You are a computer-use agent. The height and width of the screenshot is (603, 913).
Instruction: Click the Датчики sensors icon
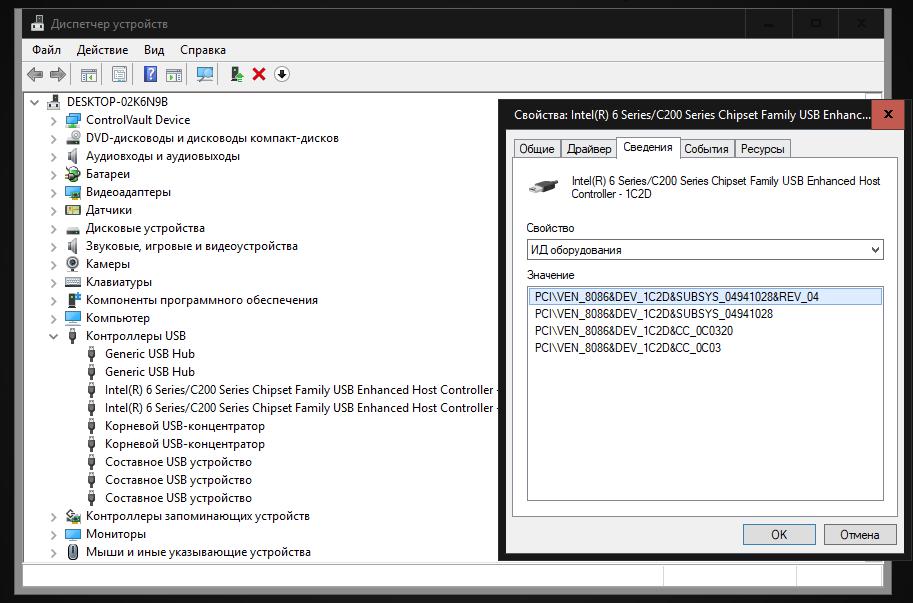[x=73, y=210]
